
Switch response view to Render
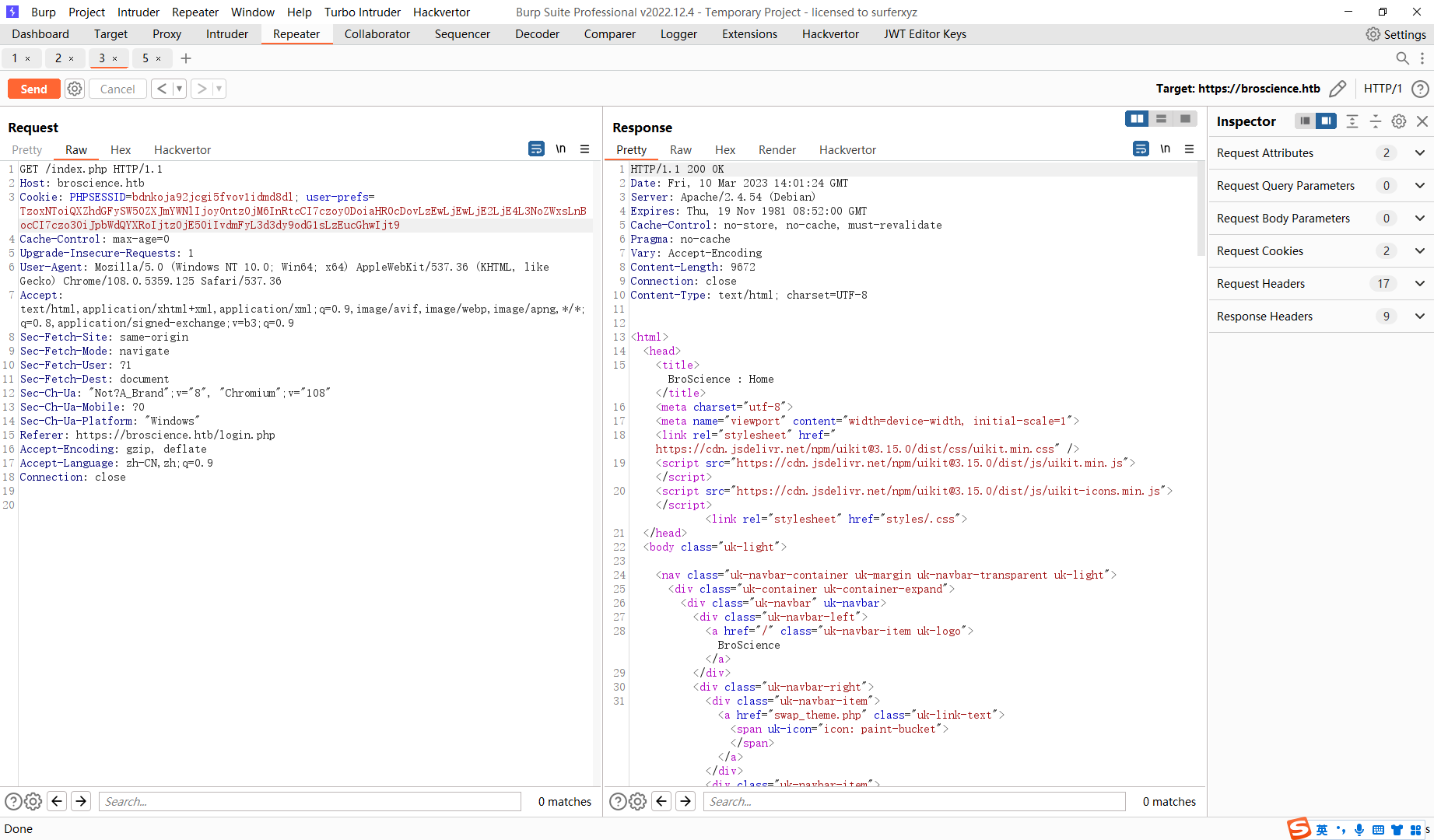(777, 150)
